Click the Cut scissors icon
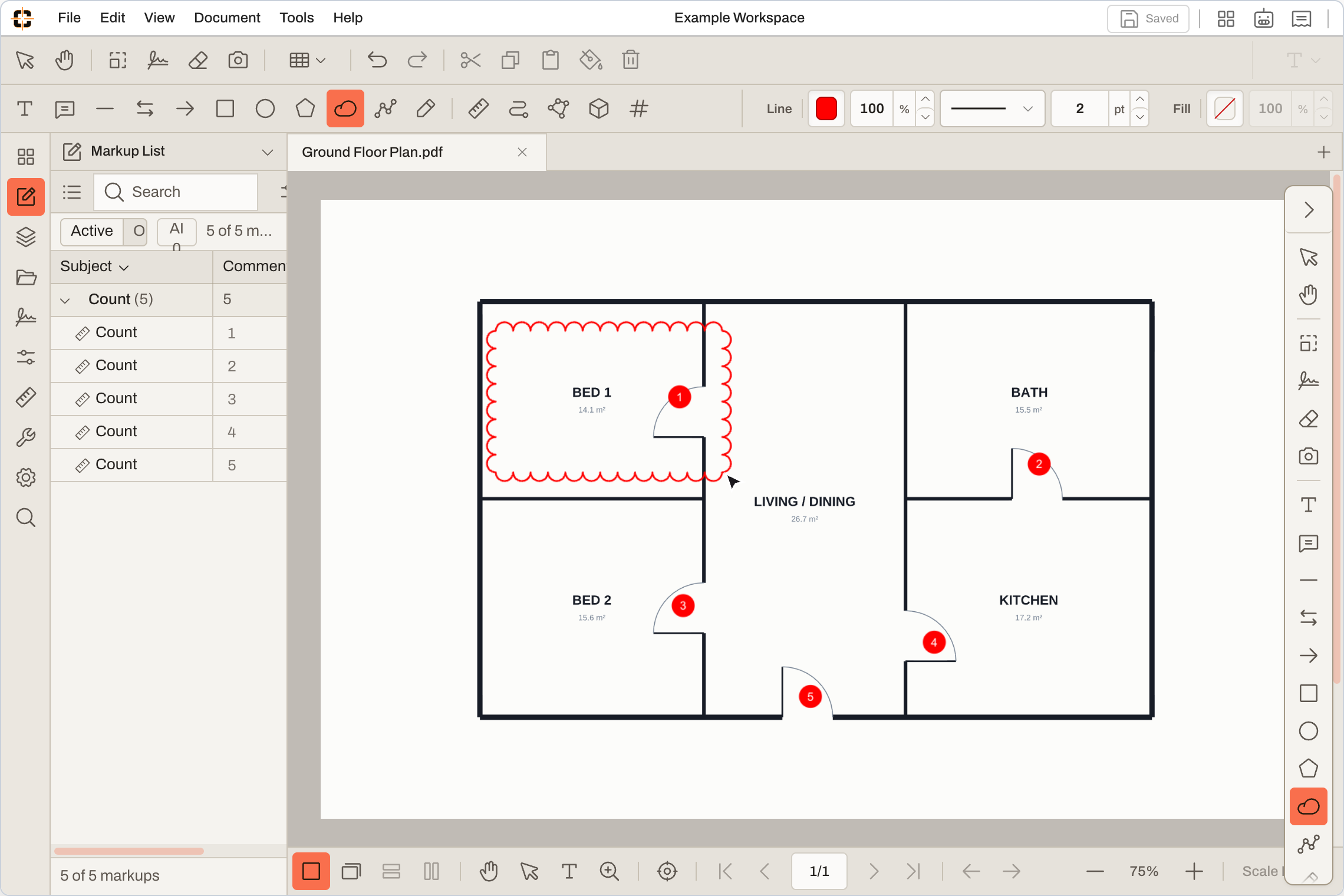This screenshot has width=1344, height=896. pyautogui.click(x=470, y=60)
